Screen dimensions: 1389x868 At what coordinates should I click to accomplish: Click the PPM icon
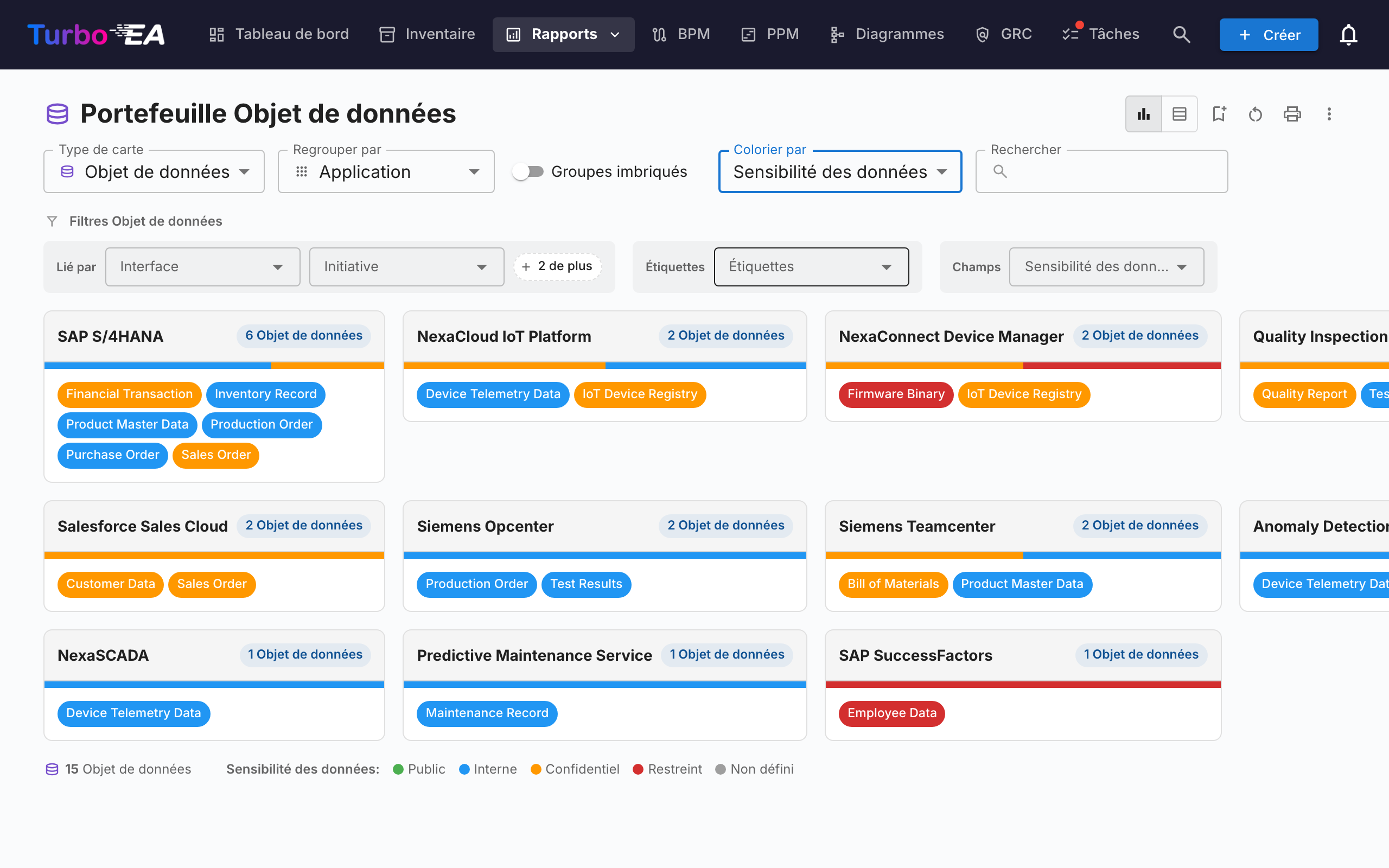pos(748,34)
